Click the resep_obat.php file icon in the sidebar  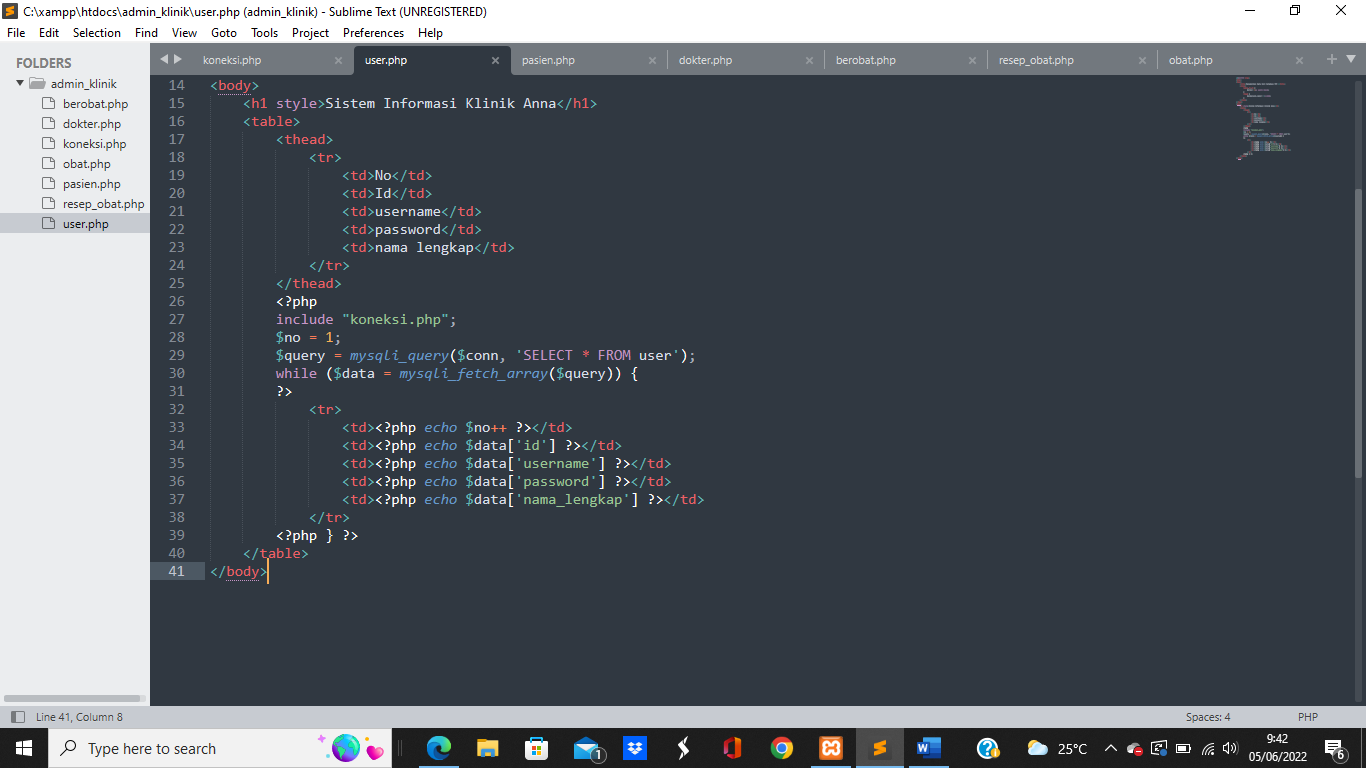tap(46, 203)
